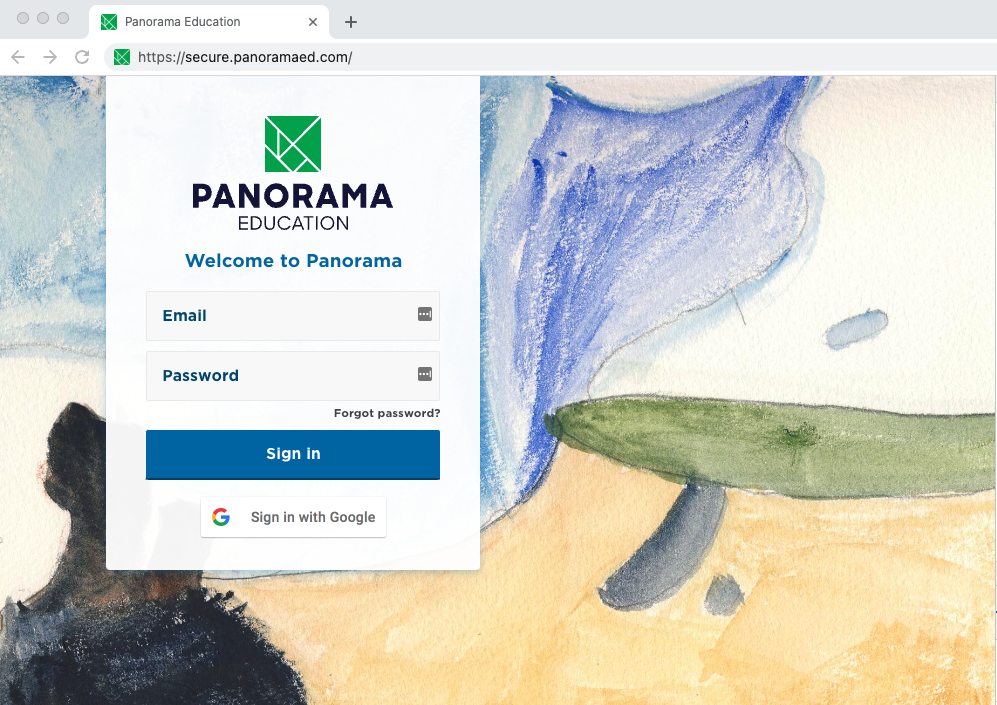997x705 pixels.
Task: Click the PANORAMA EDUCATION wordmark text
Action: [293, 207]
